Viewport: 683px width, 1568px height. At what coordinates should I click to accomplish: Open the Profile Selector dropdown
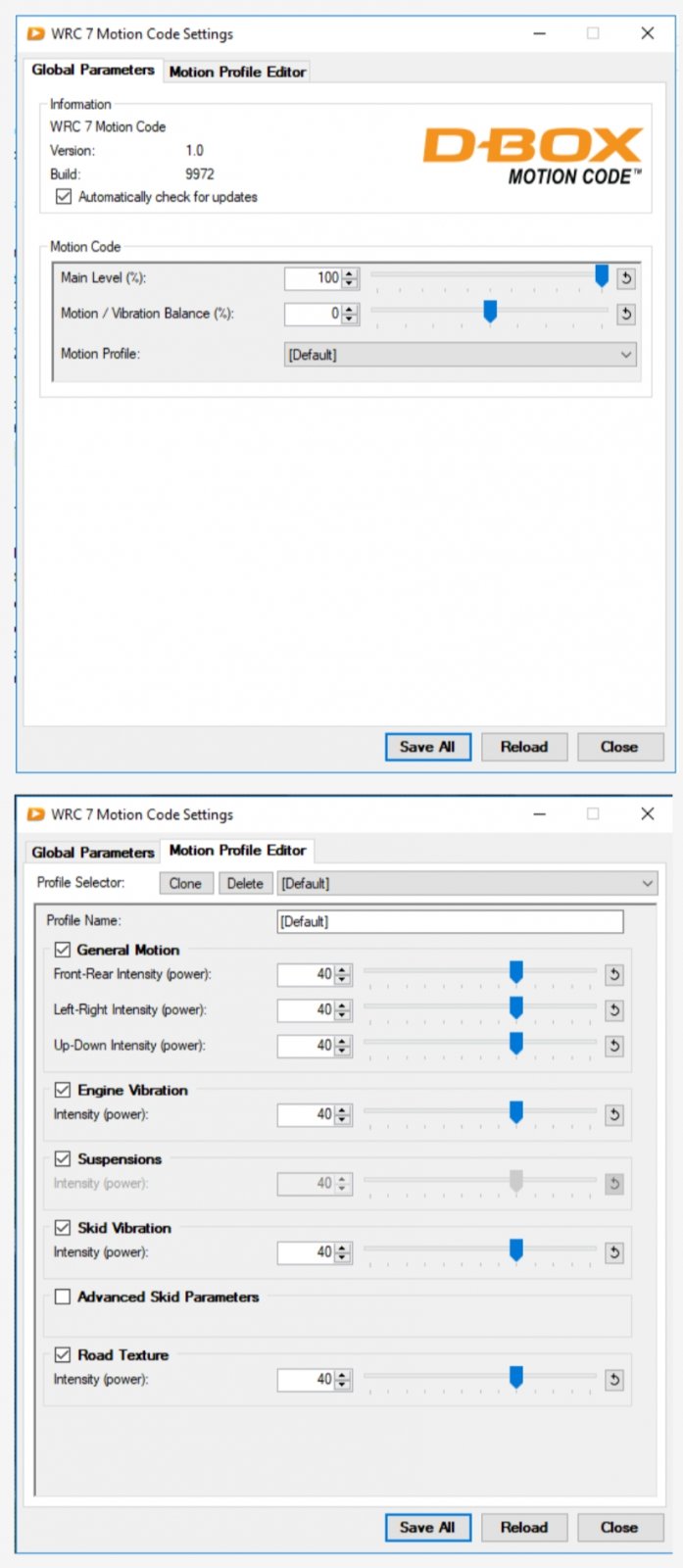coord(467,883)
